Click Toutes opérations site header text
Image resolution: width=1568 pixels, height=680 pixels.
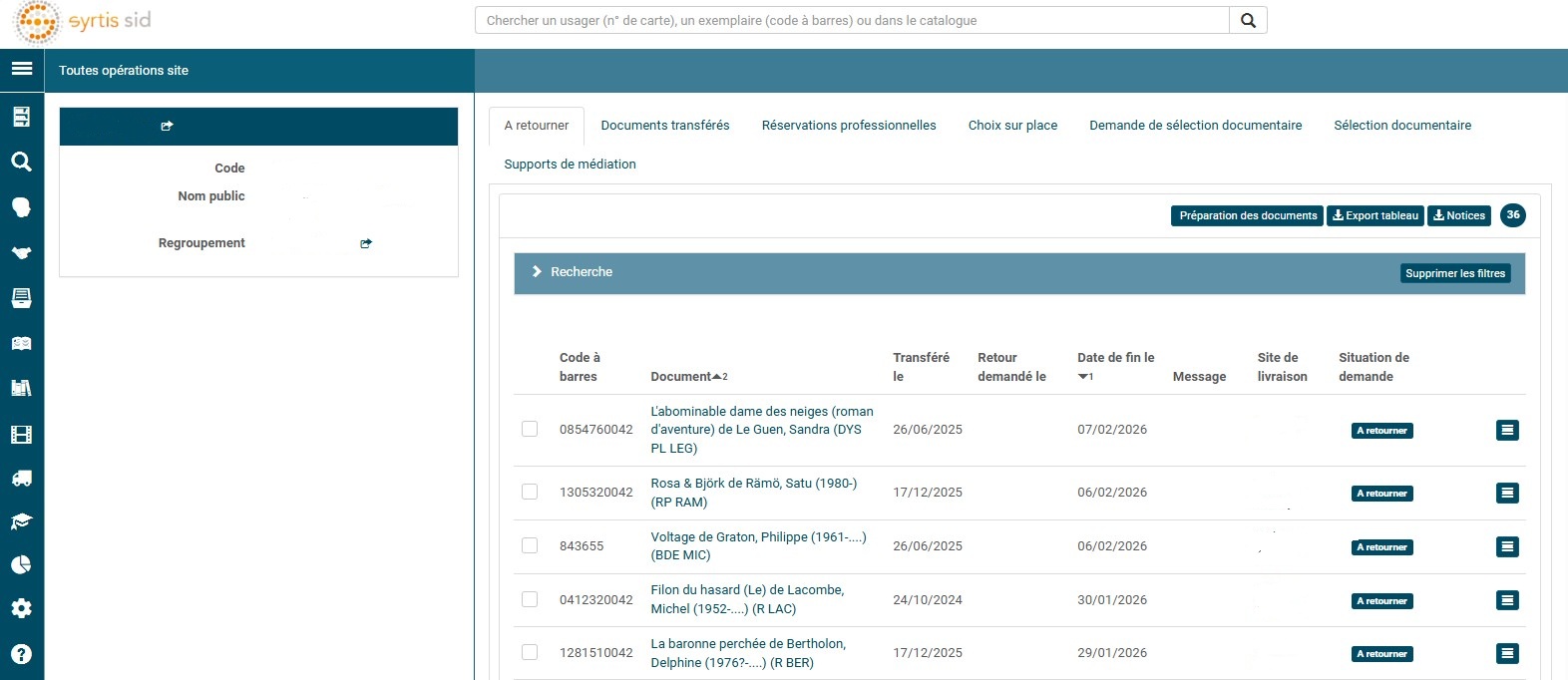(124, 71)
